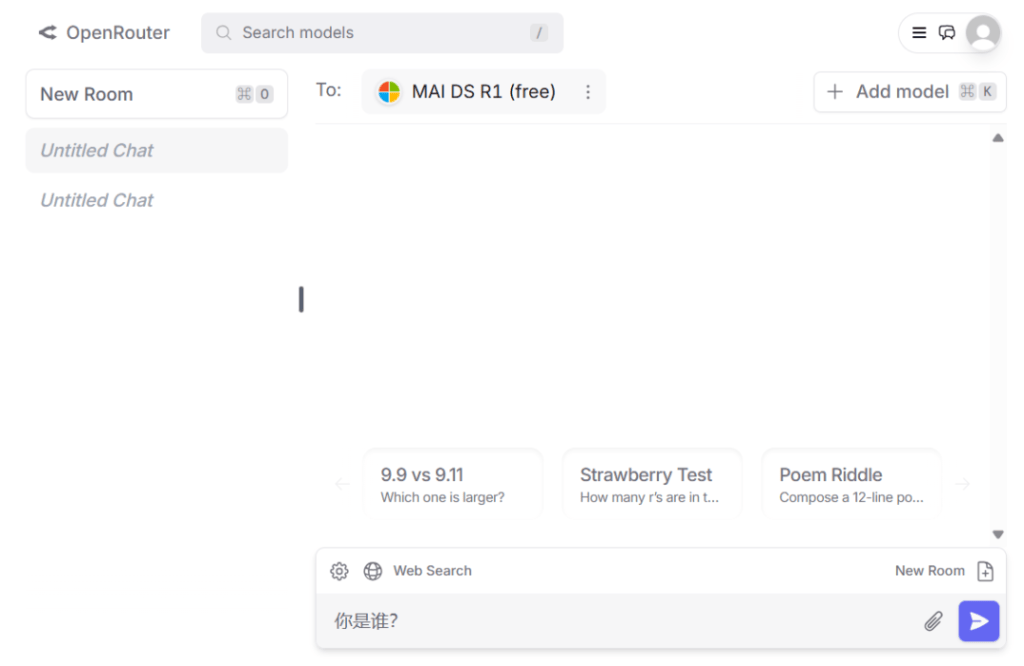Image resolution: width=1024 pixels, height=666 pixels.
Task: Click the OpenRouter logo icon
Action: (47, 33)
